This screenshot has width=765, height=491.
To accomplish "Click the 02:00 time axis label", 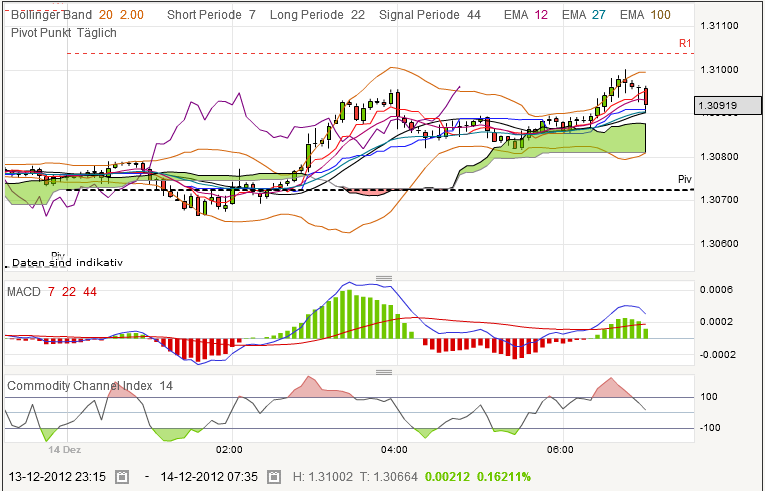I will tap(229, 450).
